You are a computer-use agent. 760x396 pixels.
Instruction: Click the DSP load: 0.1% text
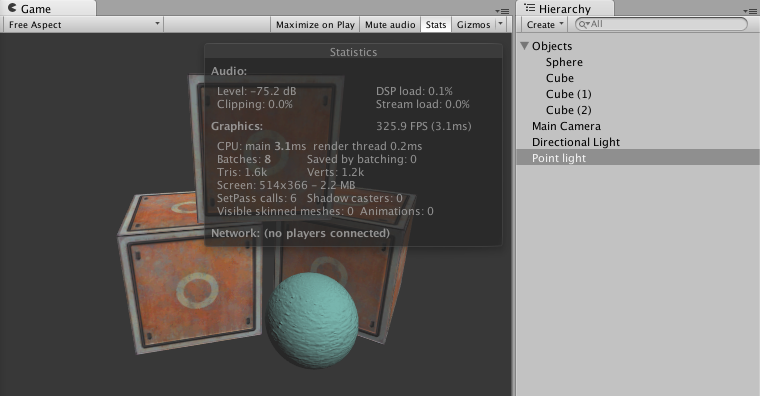(x=414, y=91)
